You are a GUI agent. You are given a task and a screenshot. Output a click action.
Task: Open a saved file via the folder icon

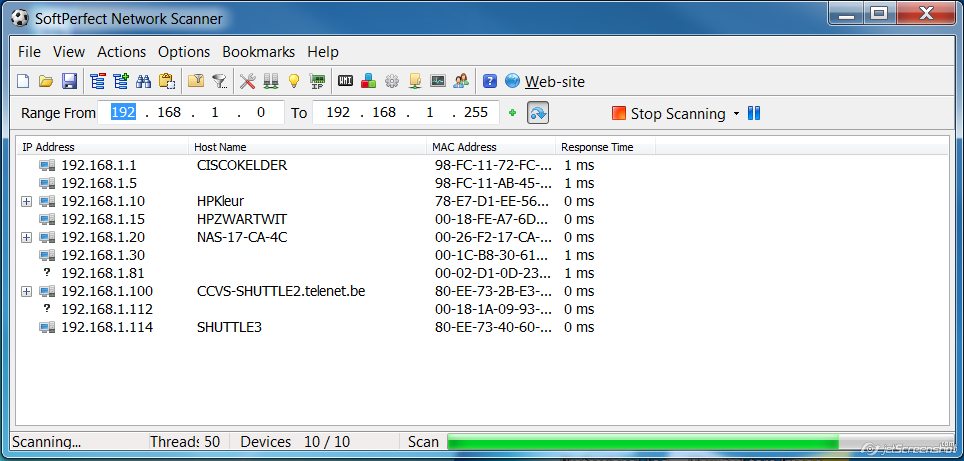click(x=46, y=81)
